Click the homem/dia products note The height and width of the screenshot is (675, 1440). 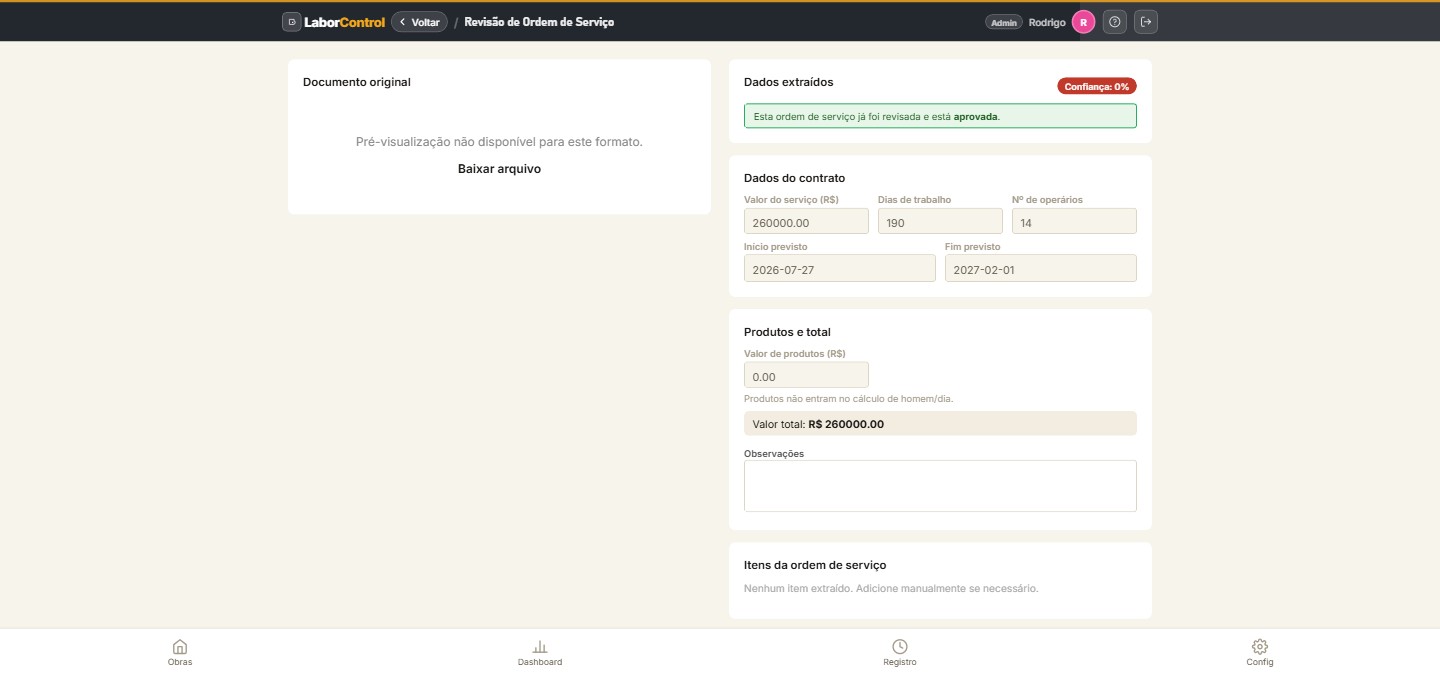pyautogui.click(x=849, y=398)
